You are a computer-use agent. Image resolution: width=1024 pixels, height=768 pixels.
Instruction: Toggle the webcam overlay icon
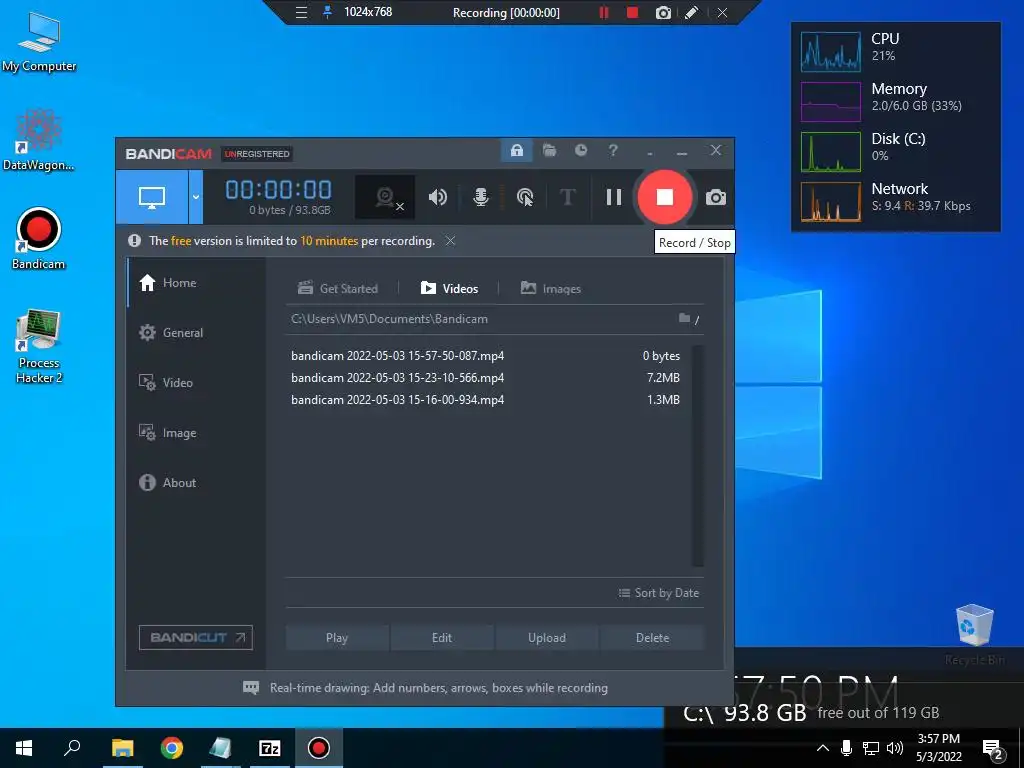(385, 197)
